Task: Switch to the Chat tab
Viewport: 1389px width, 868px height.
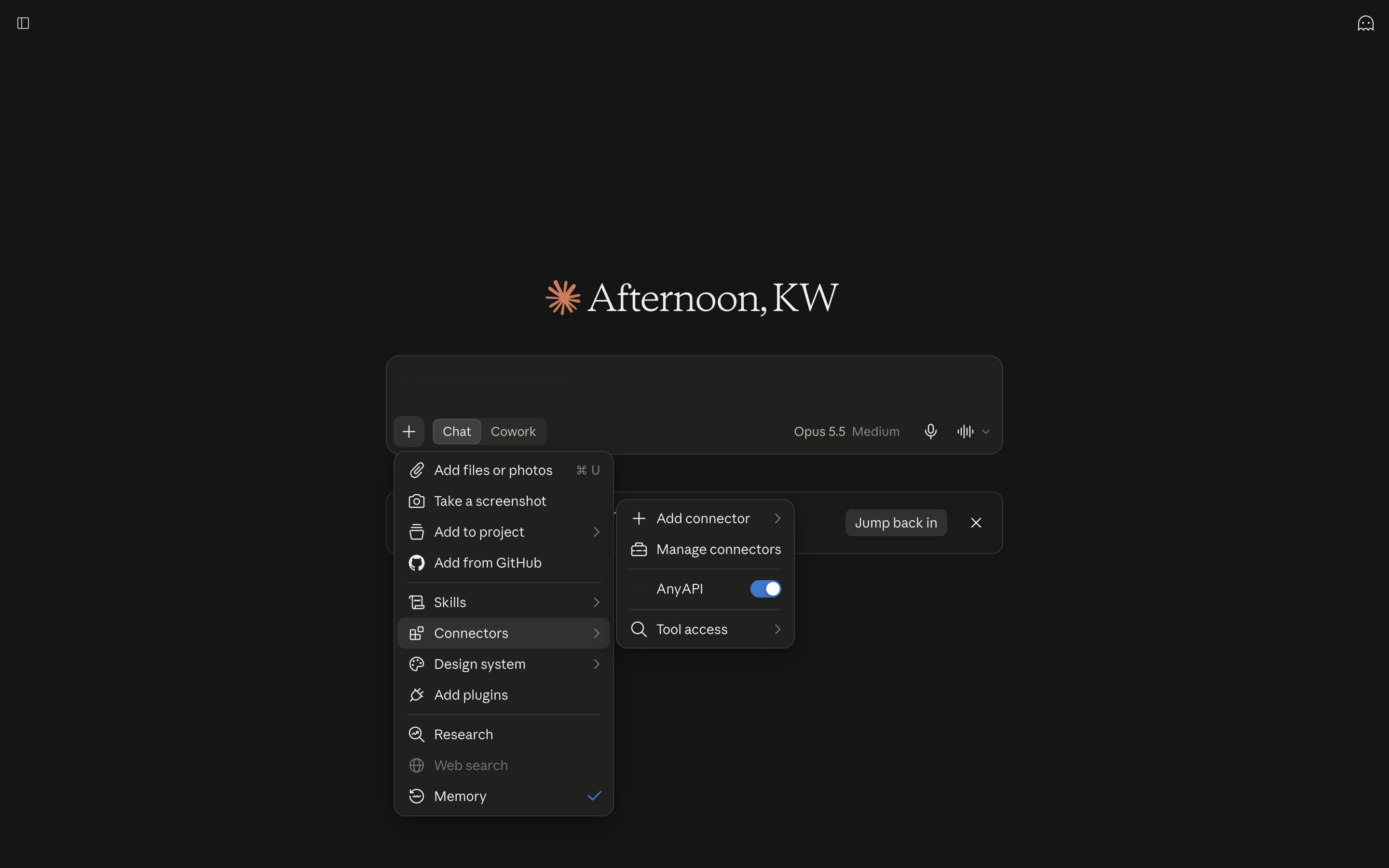Action: click(x=456, y=431)
